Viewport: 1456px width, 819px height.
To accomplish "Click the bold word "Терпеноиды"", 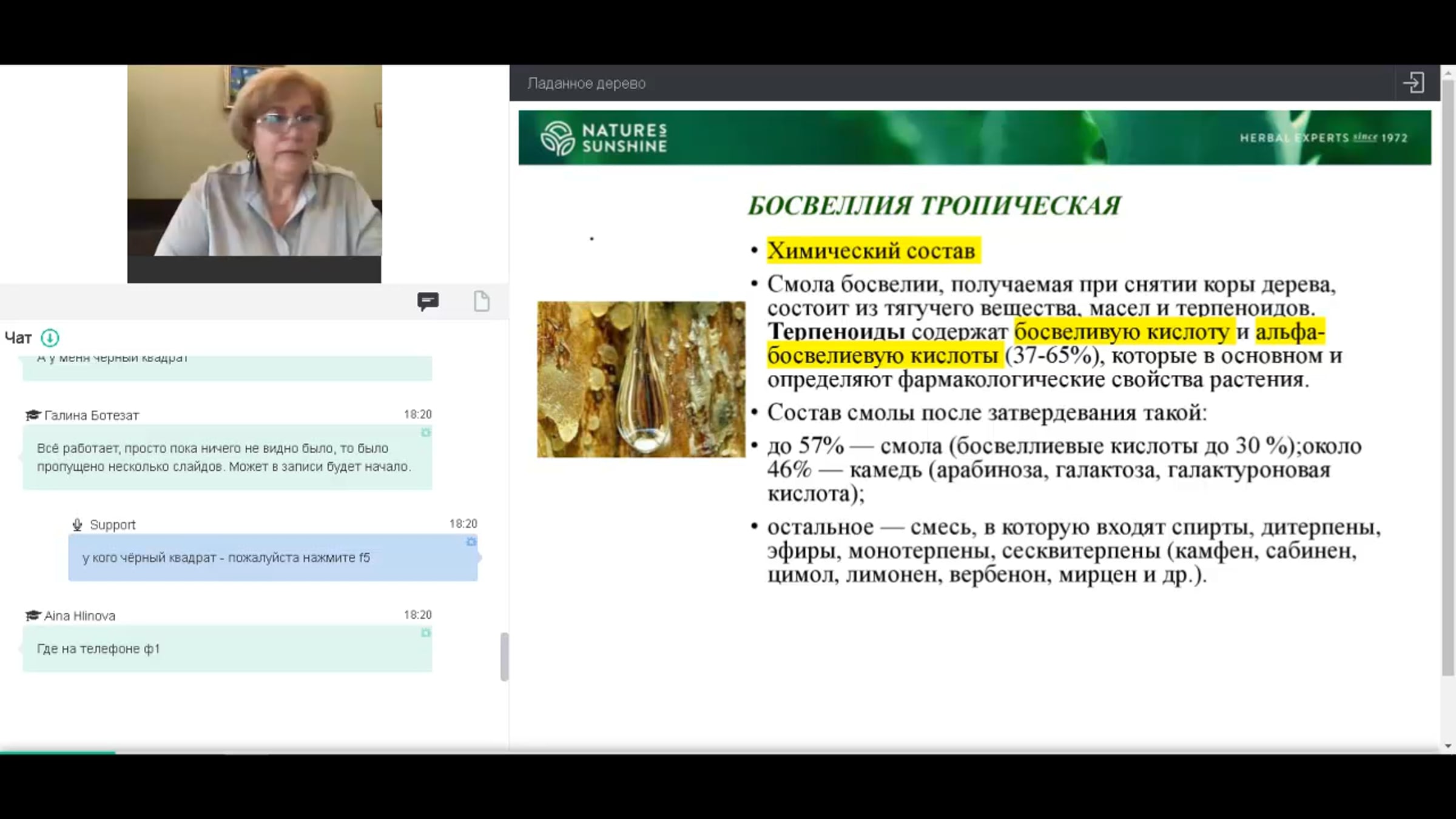I will pos(836,332).
